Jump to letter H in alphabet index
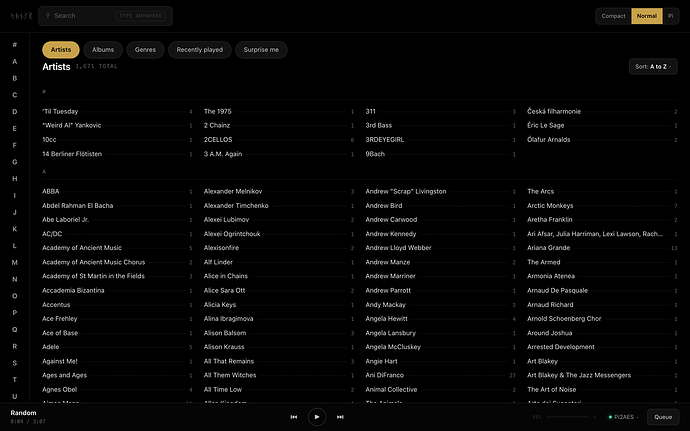Viewport: 690px width, 431px height. click(x=15, y=178)
